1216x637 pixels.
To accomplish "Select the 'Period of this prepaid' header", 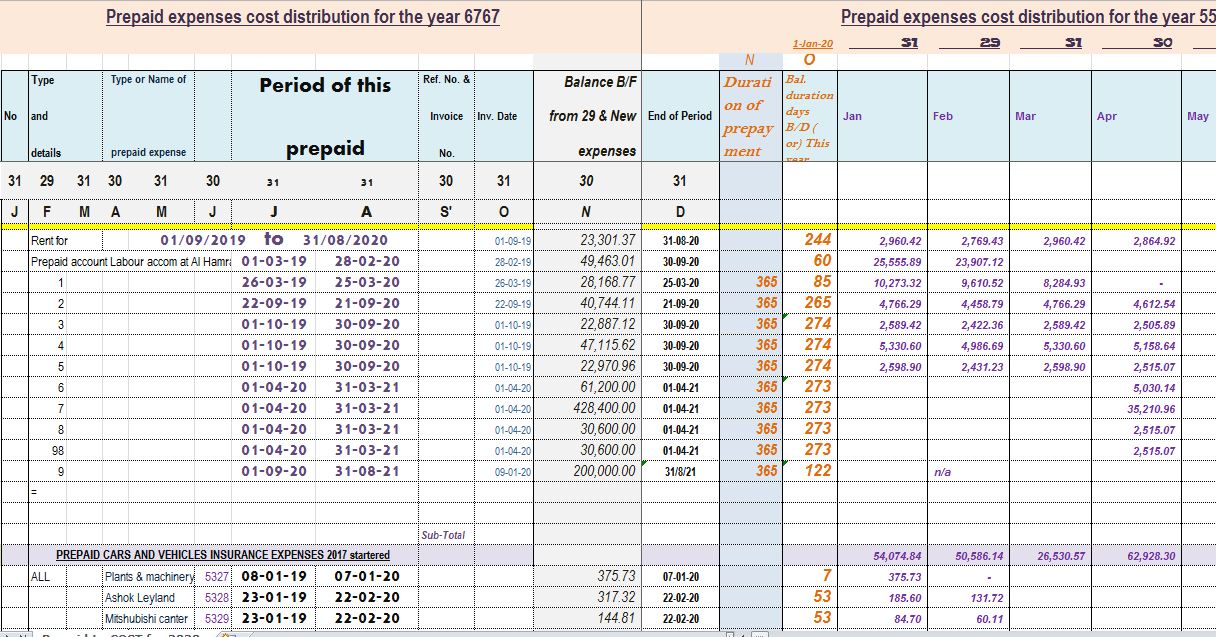I will tap(325, 116).
